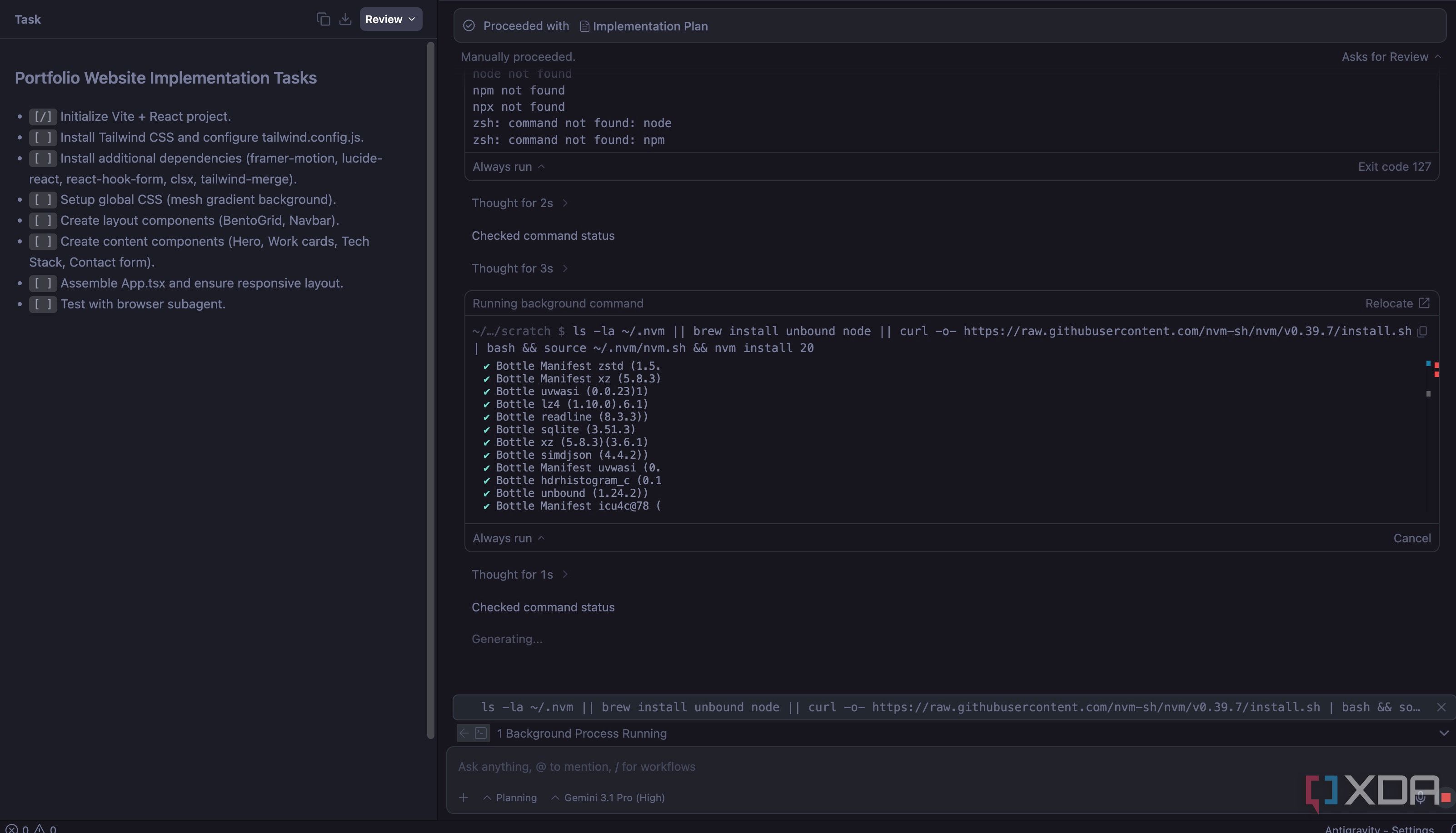Open the Review dropdown
The height and width of the screenshot is (833, 1456).
point(391,20)
